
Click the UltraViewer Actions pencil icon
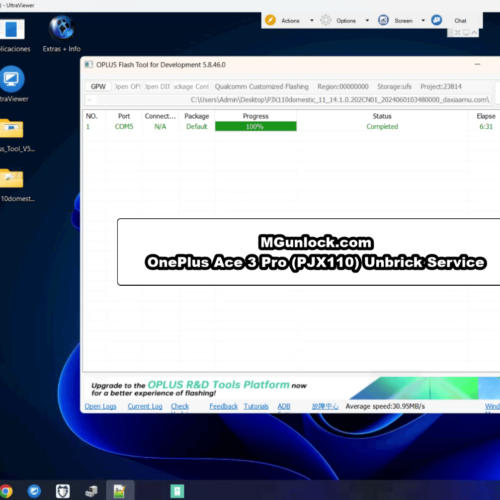[x=270, y=20]
